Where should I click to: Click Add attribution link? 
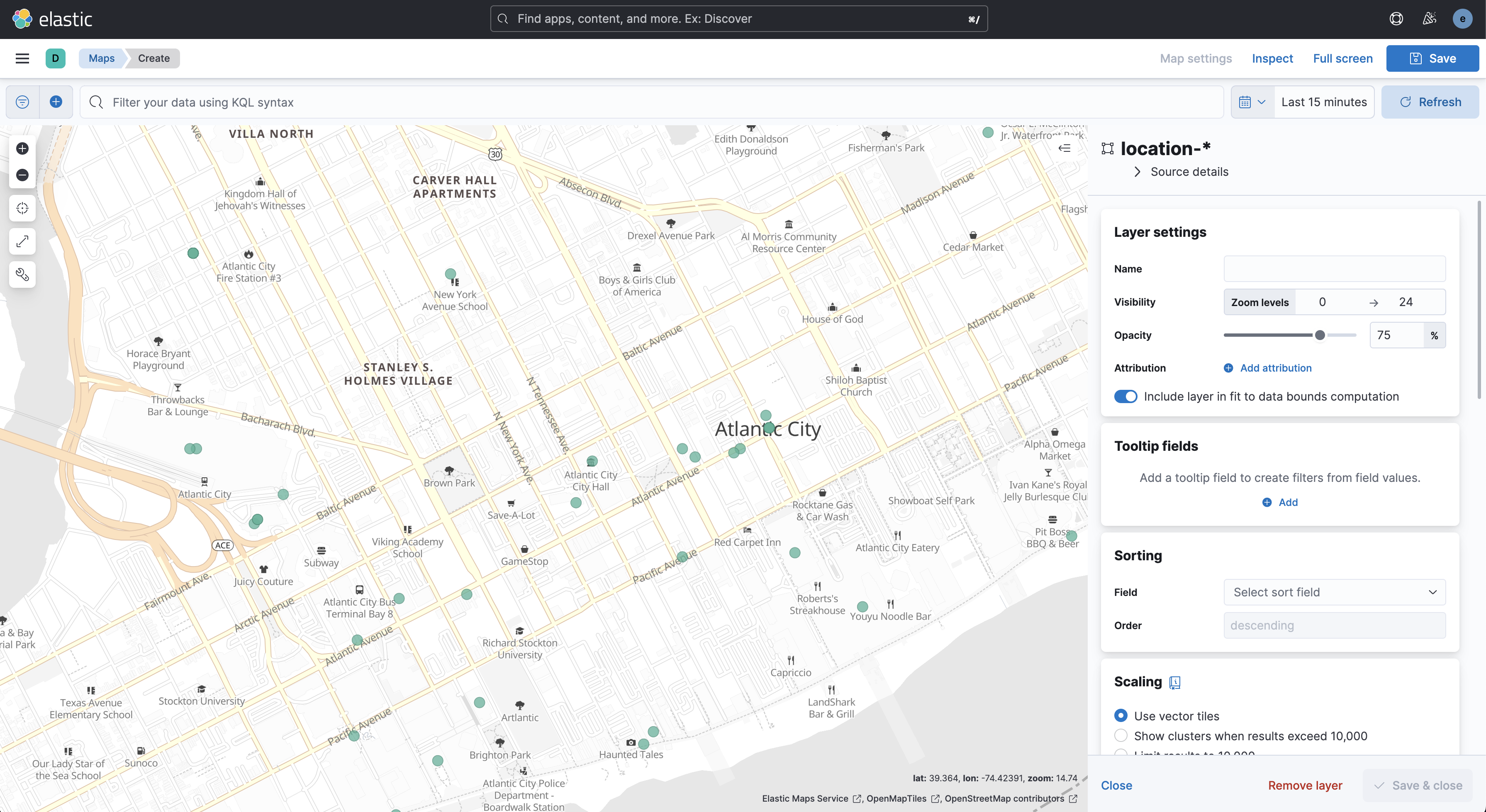[x=1267, y=368]
